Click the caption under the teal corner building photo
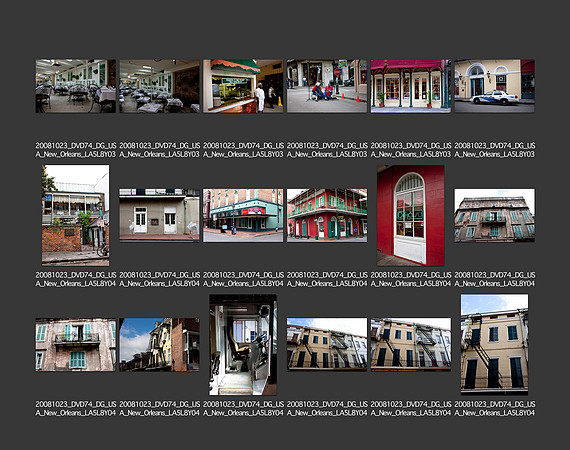 point(244,279)
